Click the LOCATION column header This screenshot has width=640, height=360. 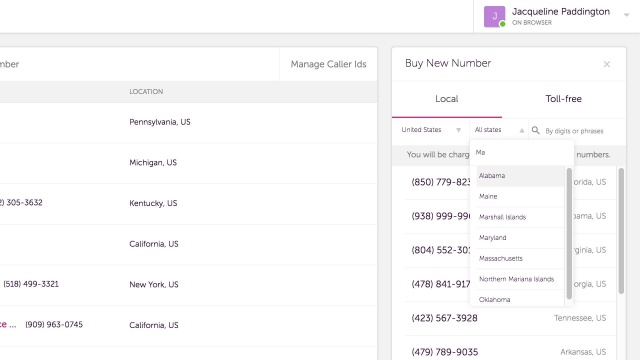tap(146, 92)
